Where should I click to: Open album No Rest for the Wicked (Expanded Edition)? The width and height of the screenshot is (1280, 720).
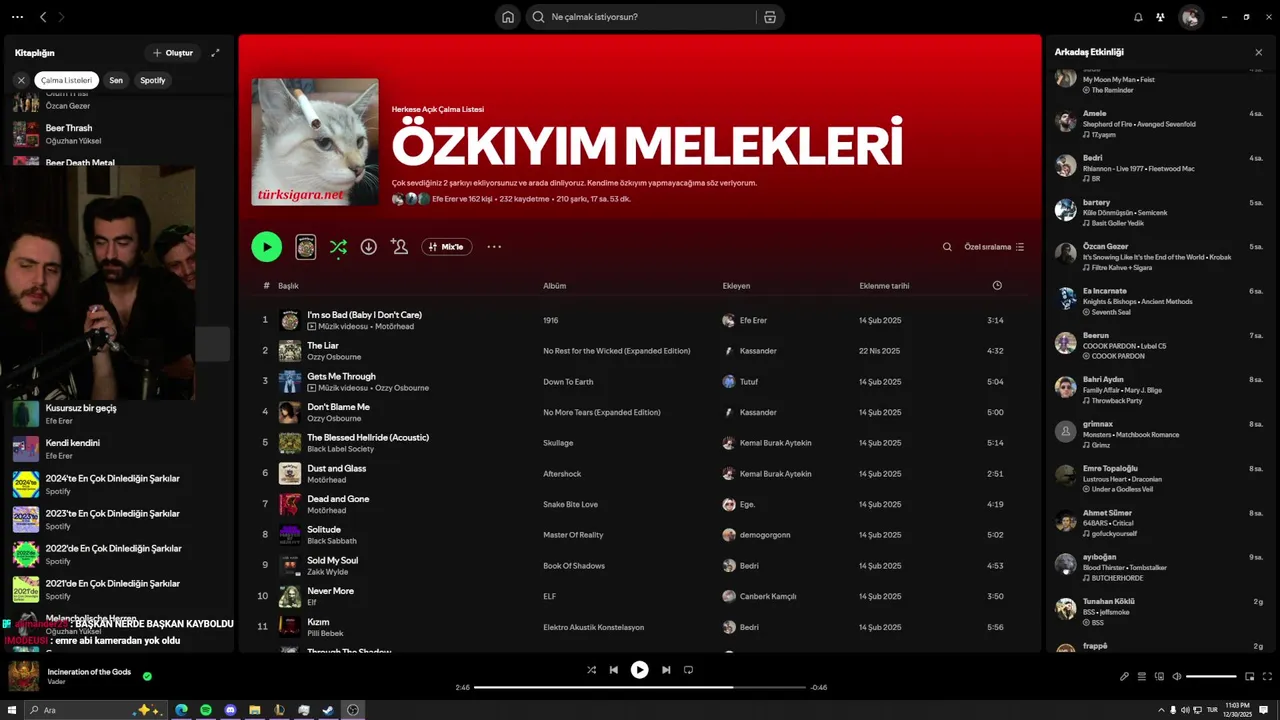[617, 351]
